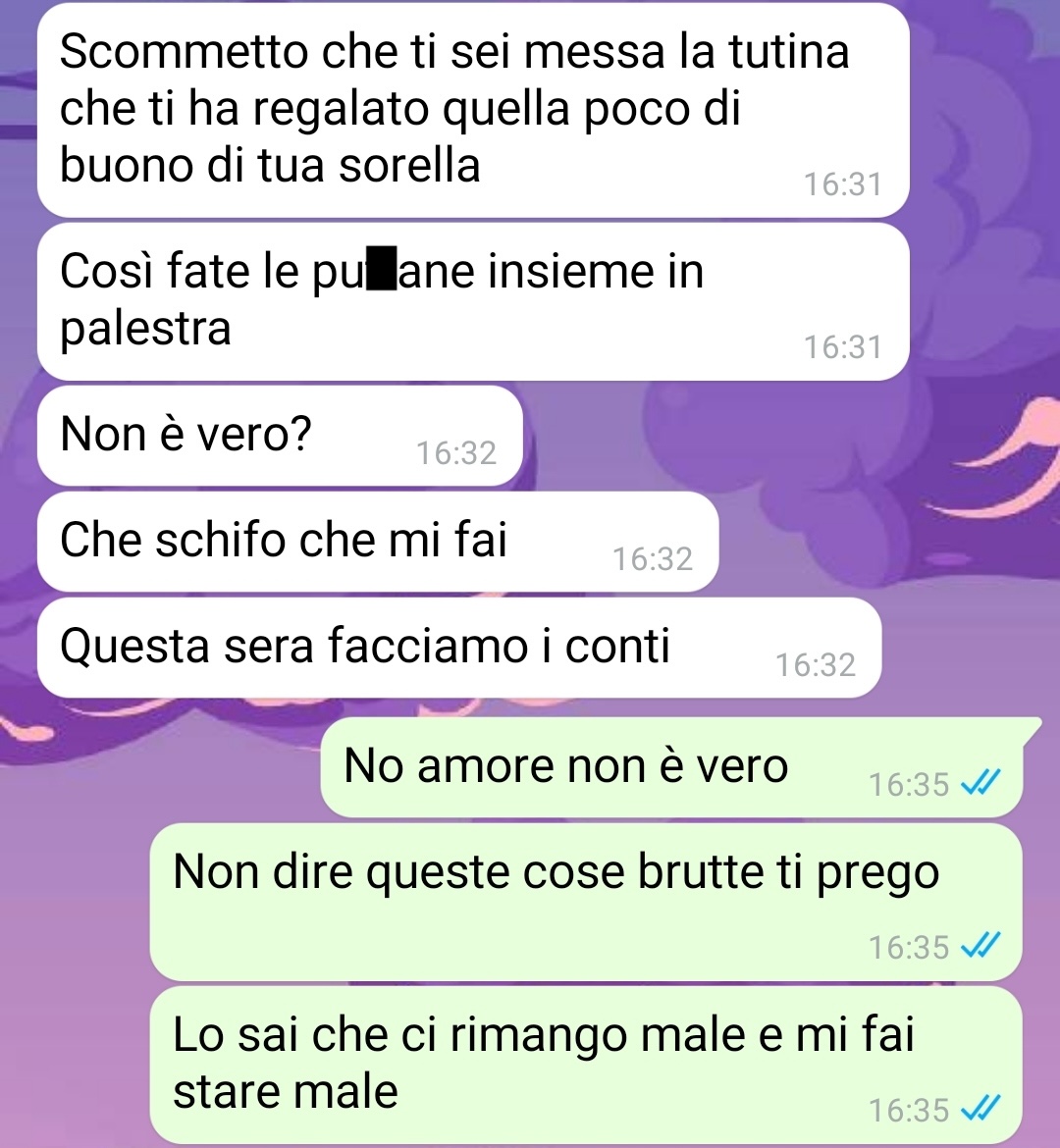Screen dimensions: 1060x1148
Task: Tap the 16:32 timestamp on 'Questa sera facciamo i conti'
Action: point(816,665)
